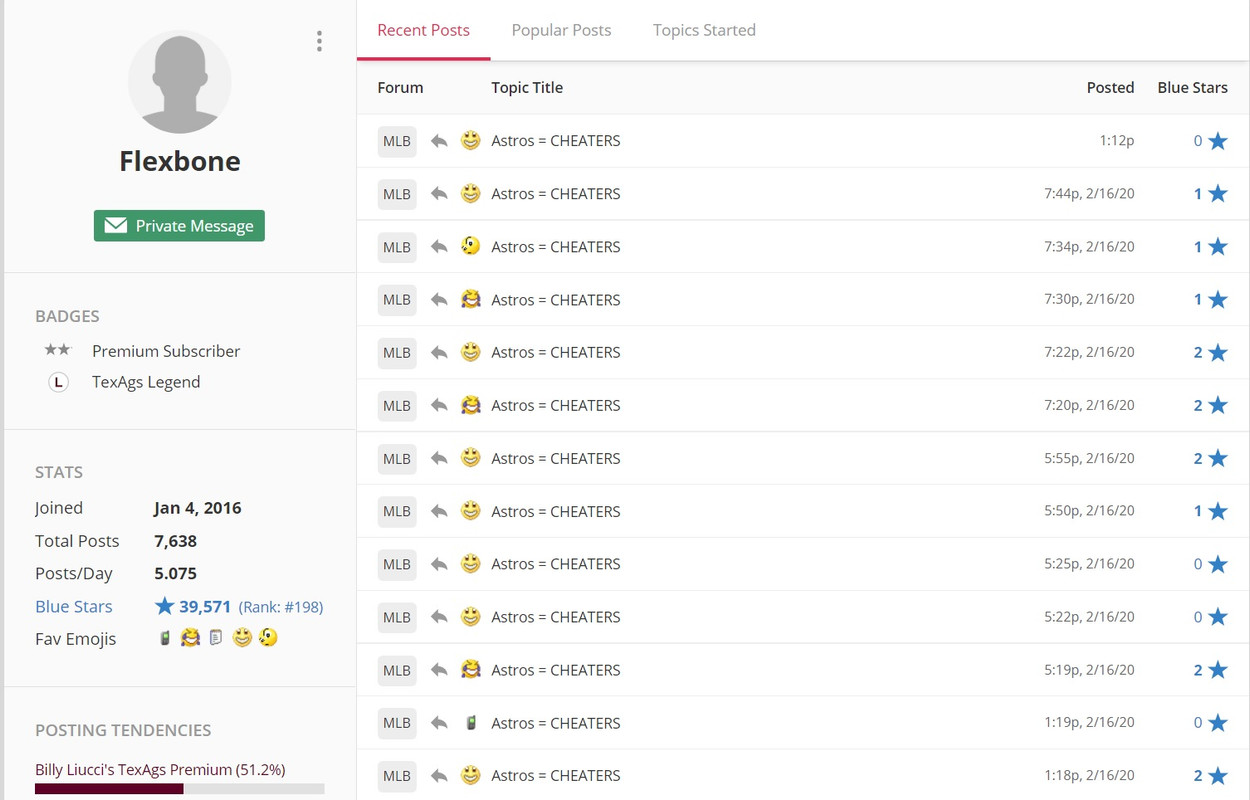Viewport: 1250px width, 800px height.
Task: Click the document emoji in Fav Emojis
Action: [x=216, y=638]
